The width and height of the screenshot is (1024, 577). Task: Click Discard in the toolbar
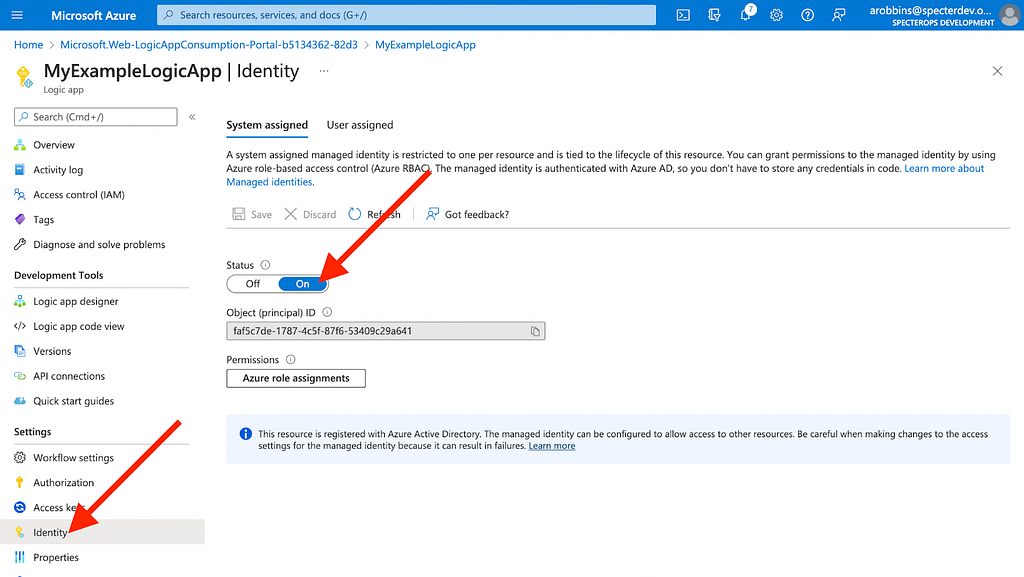tap(310, 214)
